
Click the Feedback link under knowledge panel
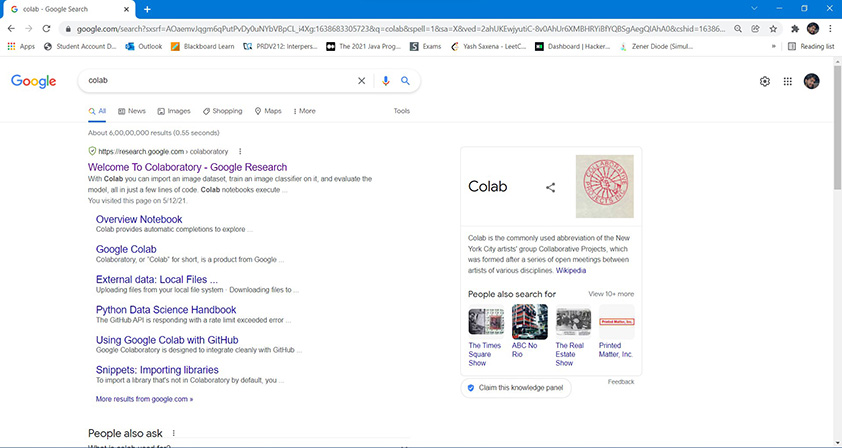coord(621,381)
